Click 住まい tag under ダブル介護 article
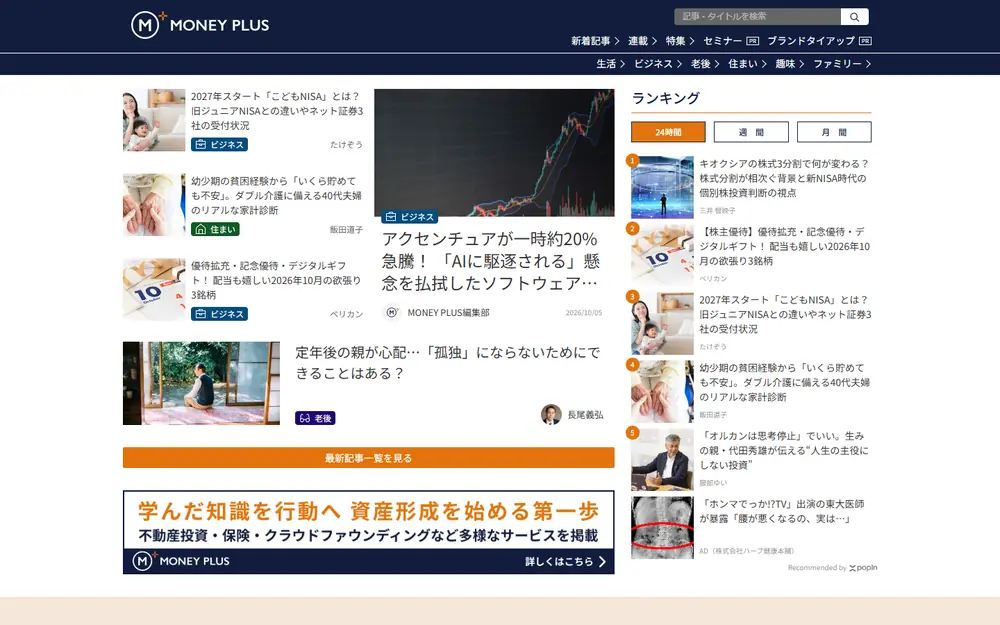Screen dimensions: 1000x625 215,229
